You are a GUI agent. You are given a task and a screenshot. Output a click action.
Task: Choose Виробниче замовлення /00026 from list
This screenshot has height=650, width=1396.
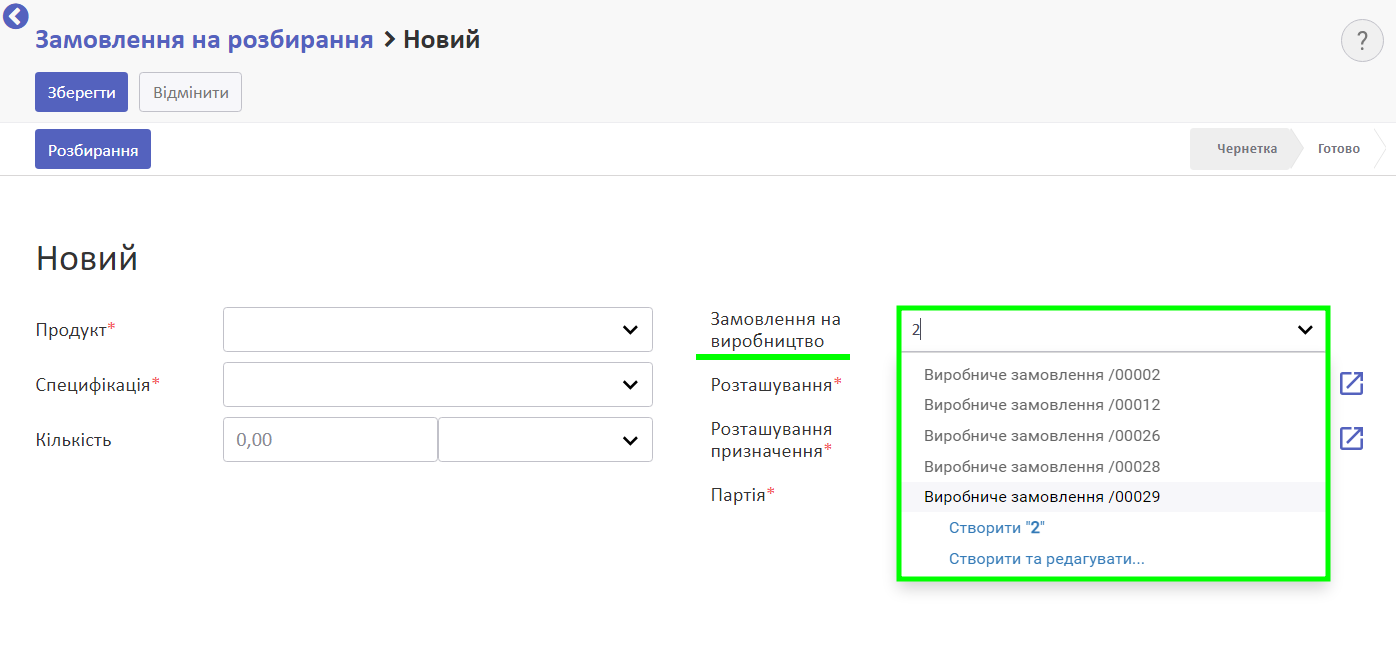pyautogui.click(x=1041, y=436)
